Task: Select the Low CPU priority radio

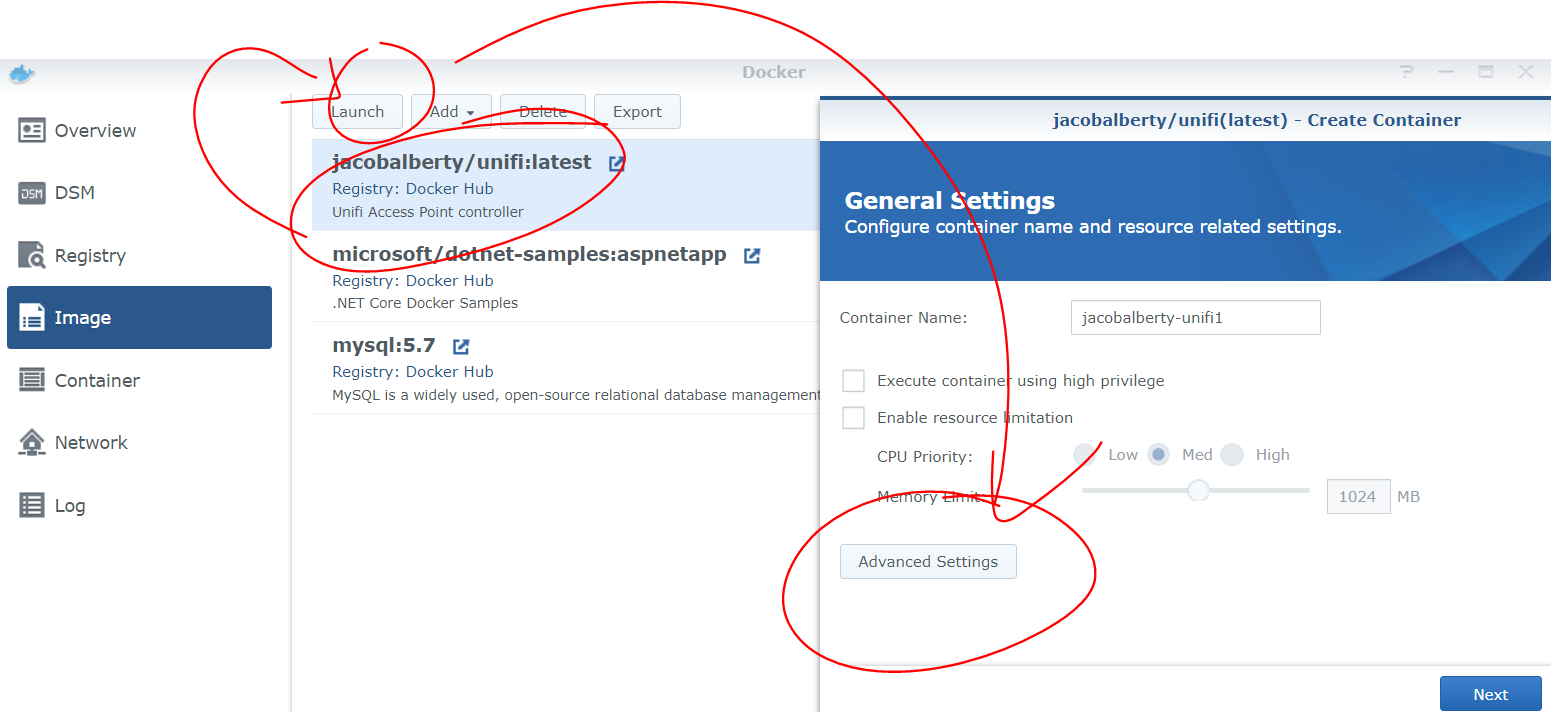Action: click(1084, 455)
